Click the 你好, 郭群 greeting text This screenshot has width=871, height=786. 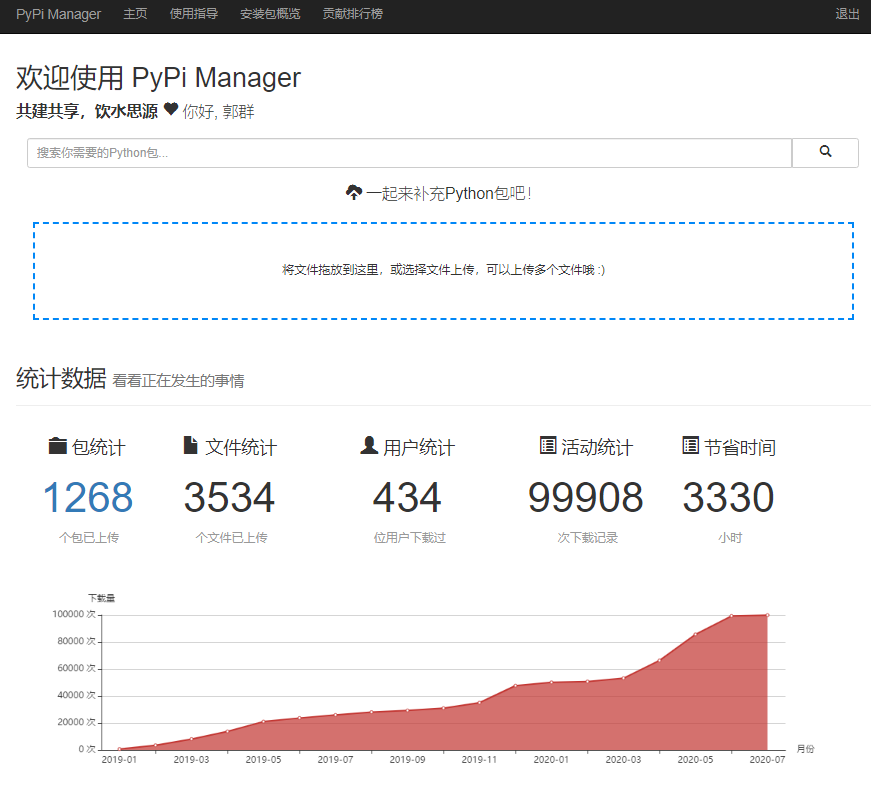click(218, 112)
